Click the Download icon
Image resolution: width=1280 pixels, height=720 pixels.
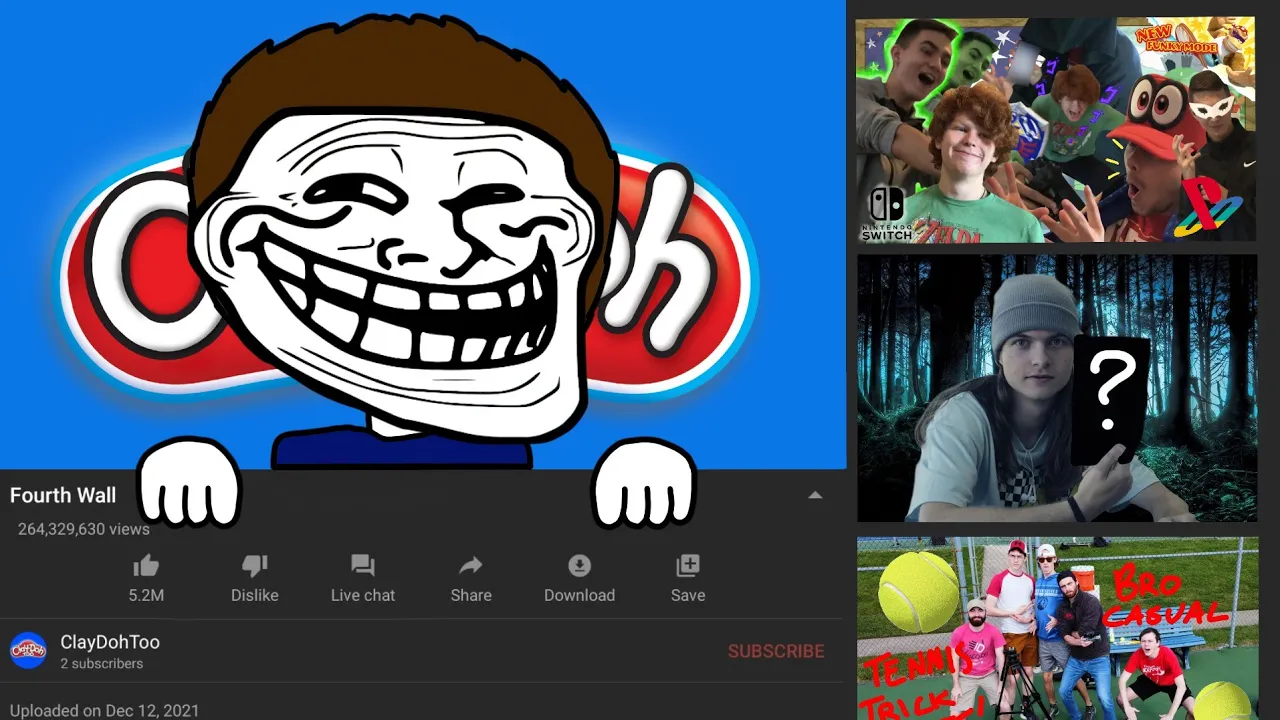(x=579, y=566)
